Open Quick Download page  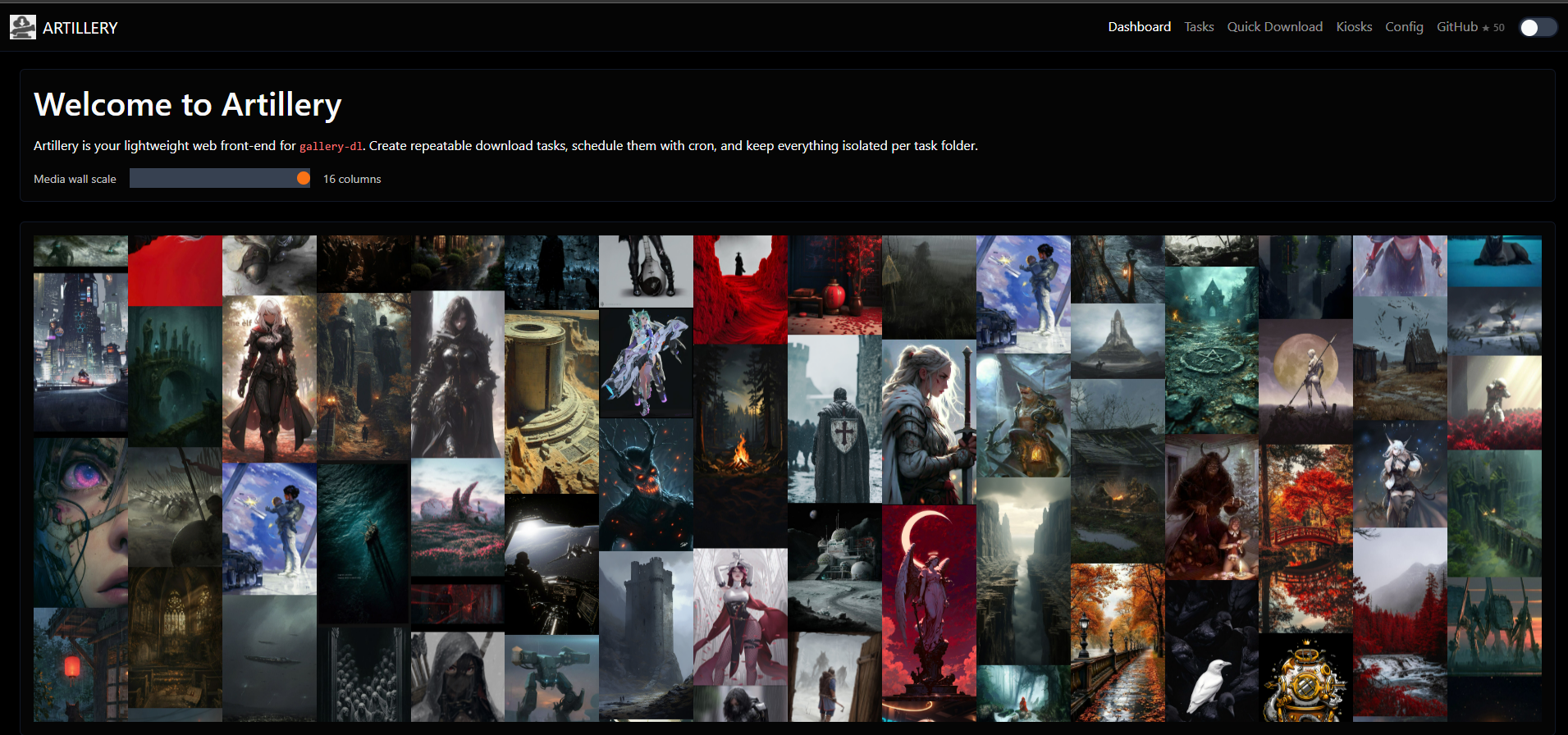[1274, 27]
